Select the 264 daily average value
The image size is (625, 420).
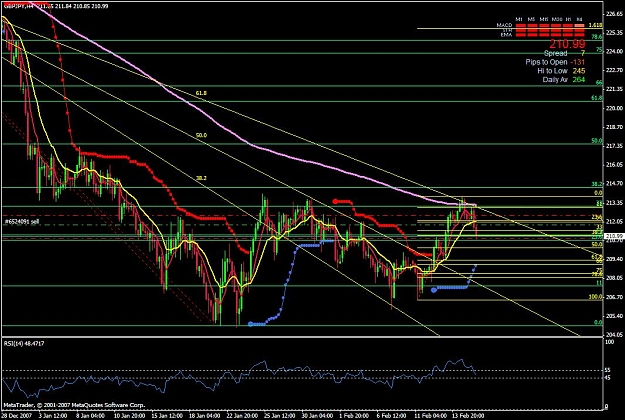pos(579,80)
